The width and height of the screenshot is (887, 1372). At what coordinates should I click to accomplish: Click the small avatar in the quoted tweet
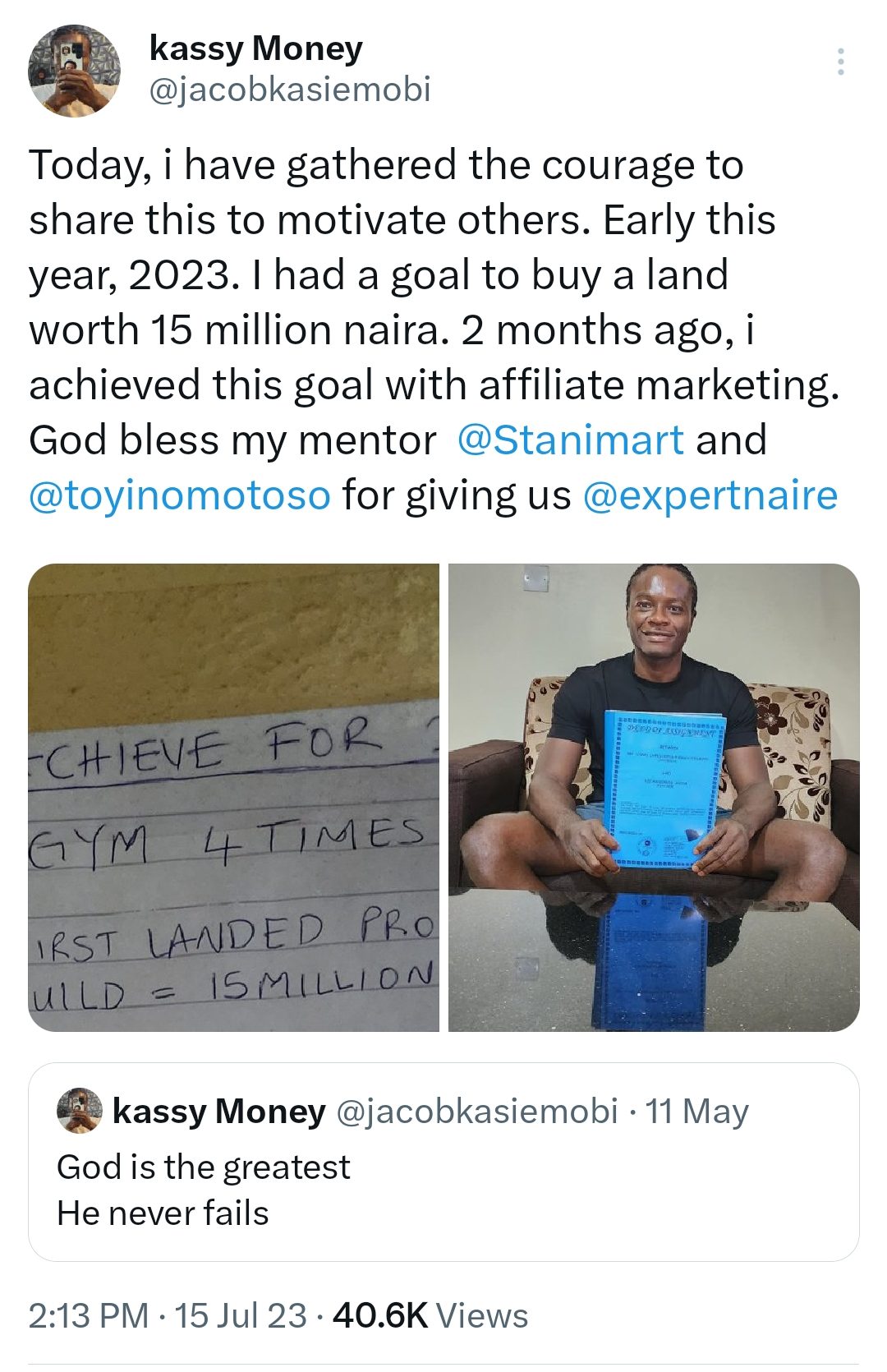[x=79, y=1111]
